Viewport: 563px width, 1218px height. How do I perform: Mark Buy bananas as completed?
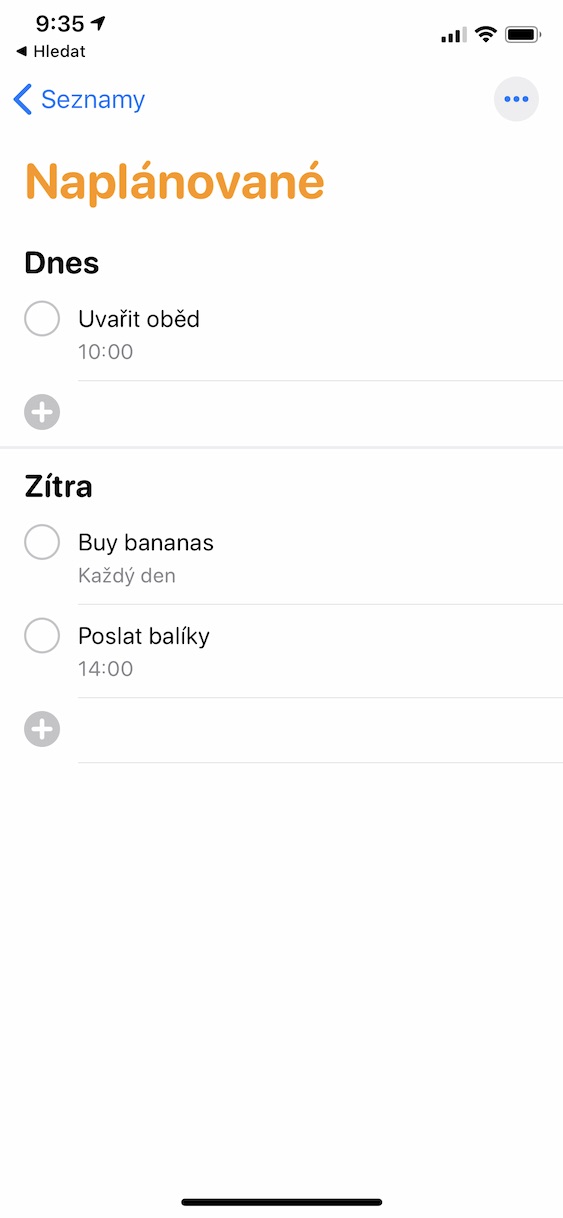42,543
